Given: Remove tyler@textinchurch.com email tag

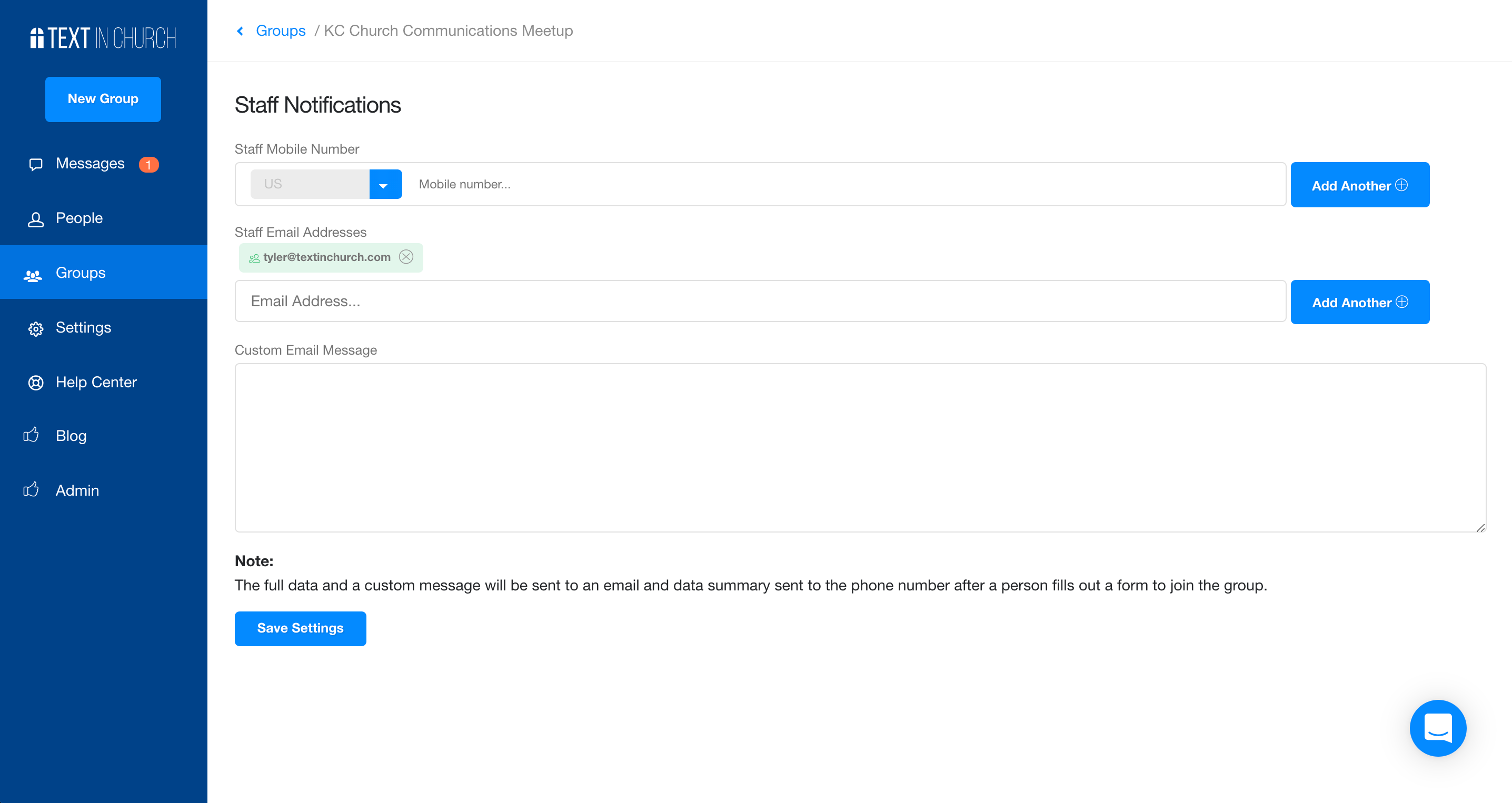Looking at the screenshot, I should click(x=406, y=257).
